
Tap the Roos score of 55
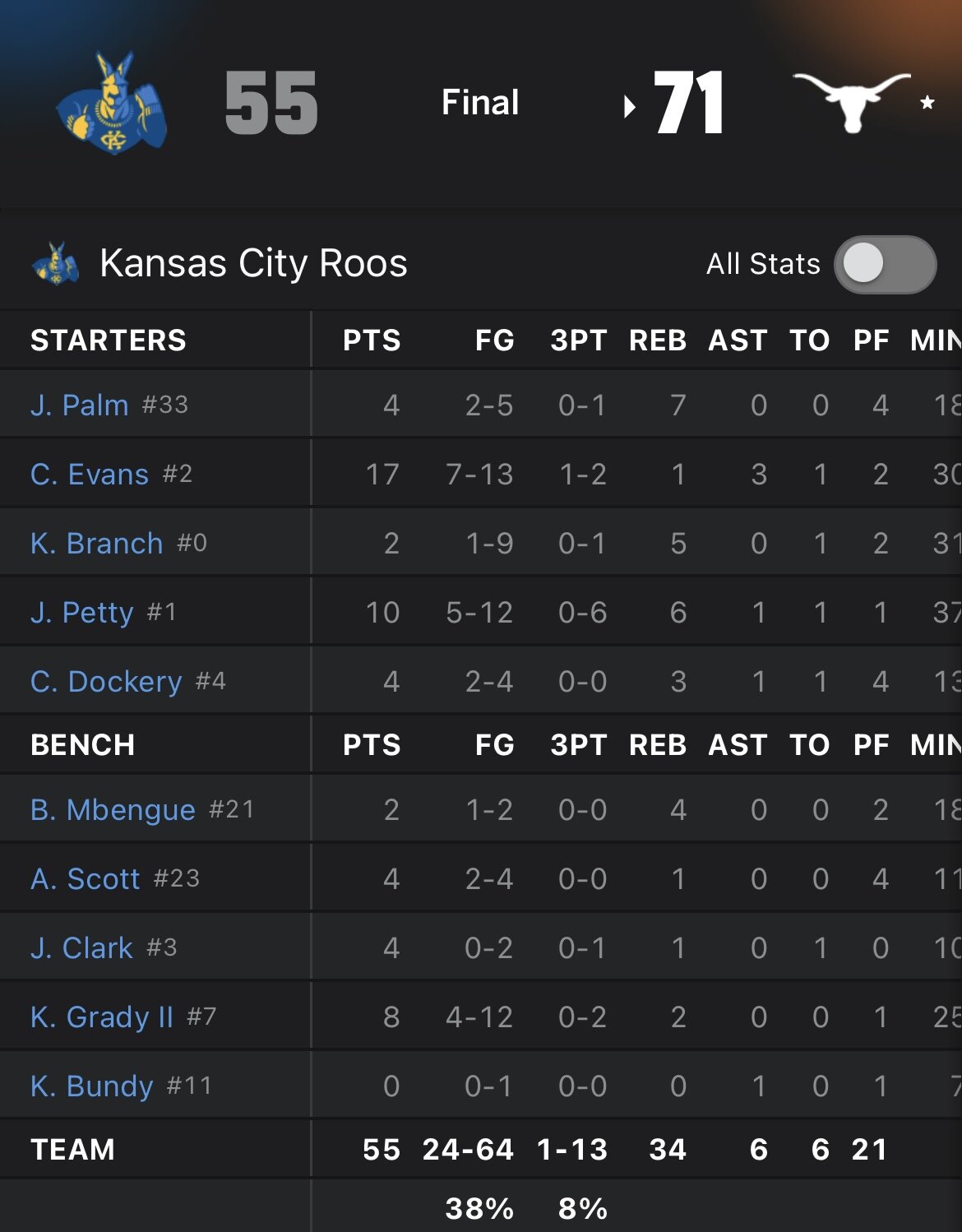(x=271, y=103)
